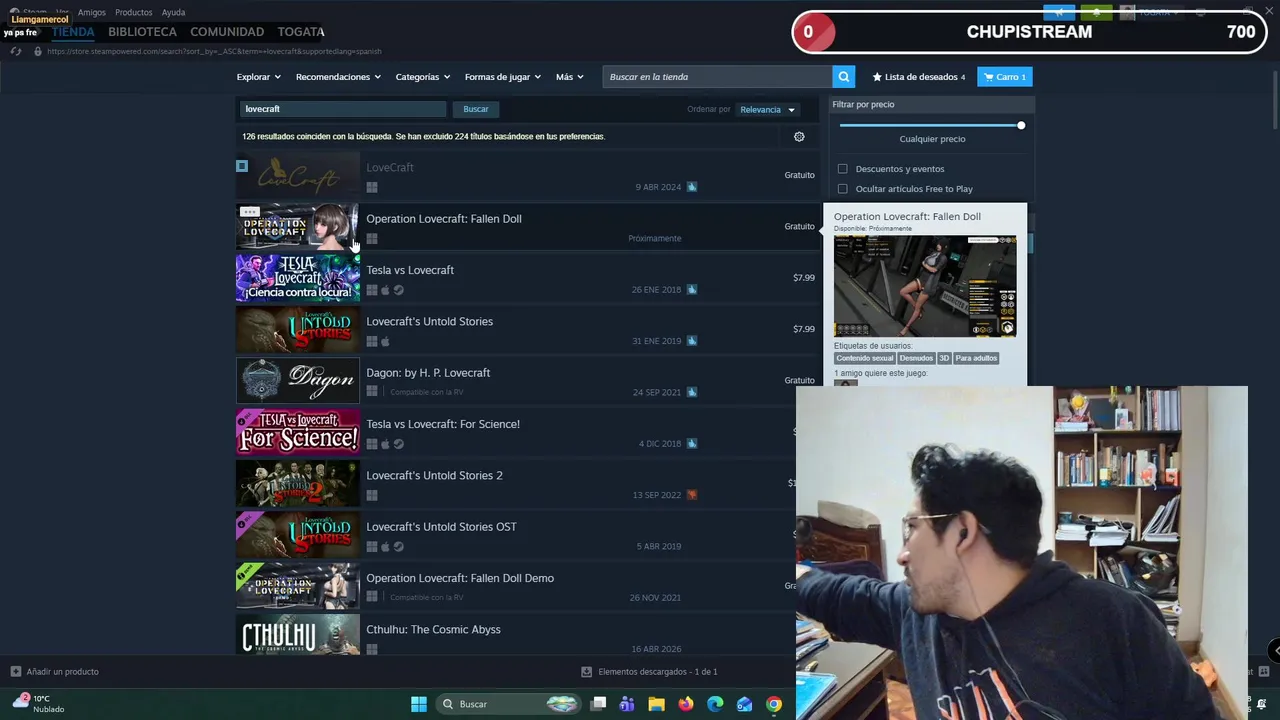Focus Buscar en la tienda field

[x=718, y=77]
